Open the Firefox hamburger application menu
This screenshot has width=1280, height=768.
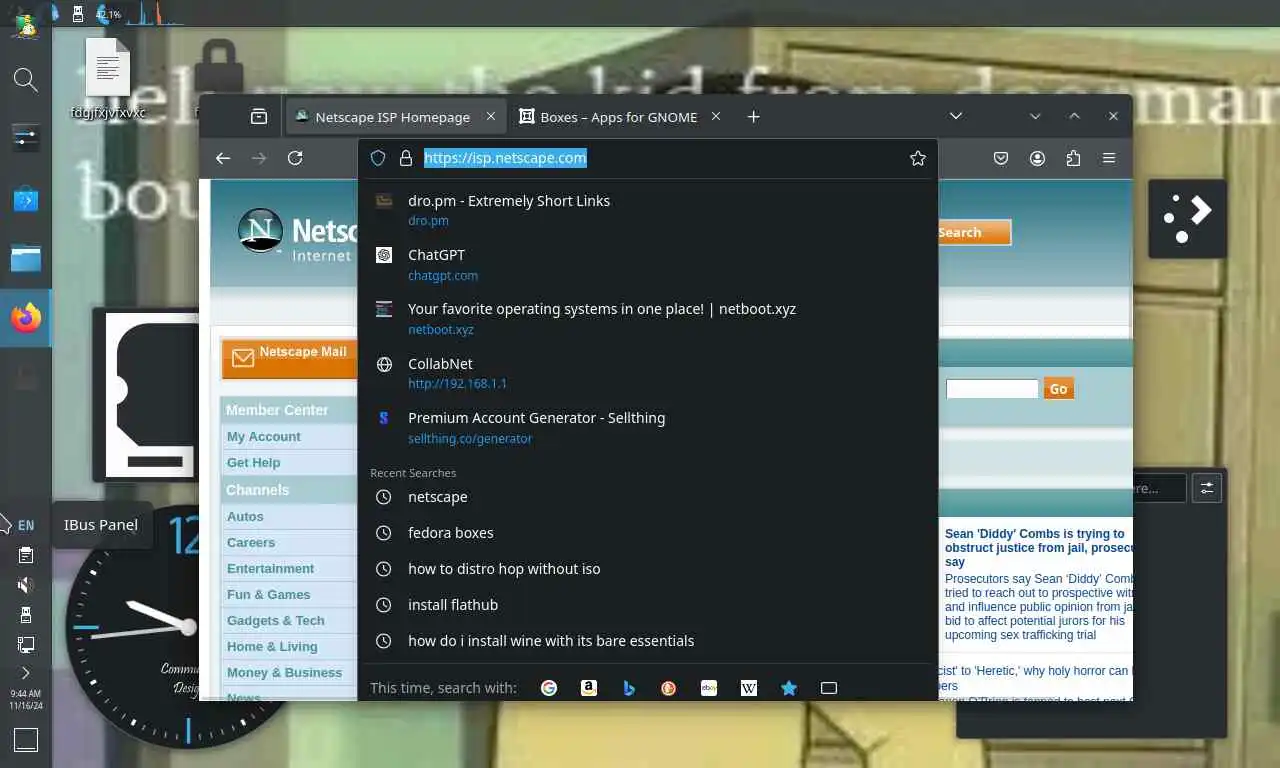1109,158
